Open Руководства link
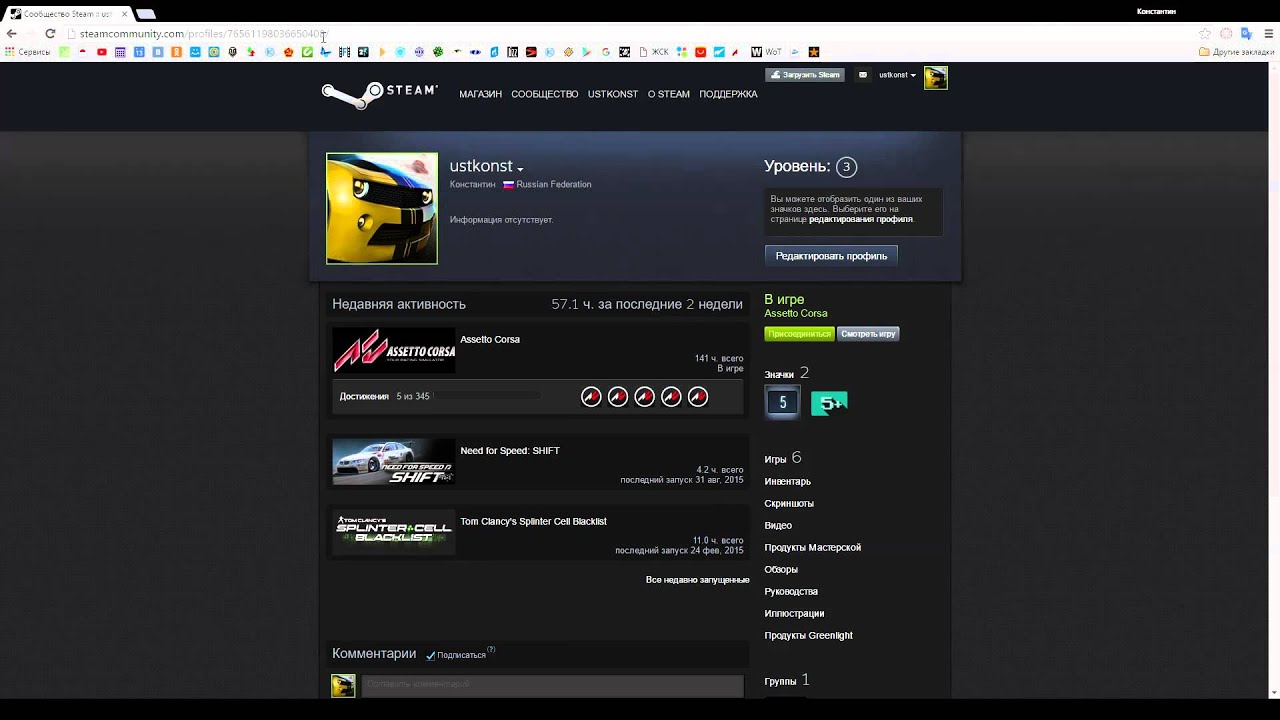Viewport: 1280px width, 720px height. [x=791, y=592]
